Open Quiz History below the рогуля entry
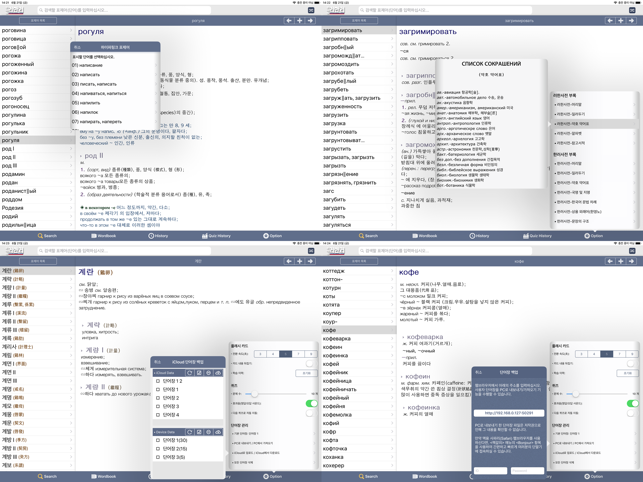Viewport: 643px width, 482px height. [217, 236]
